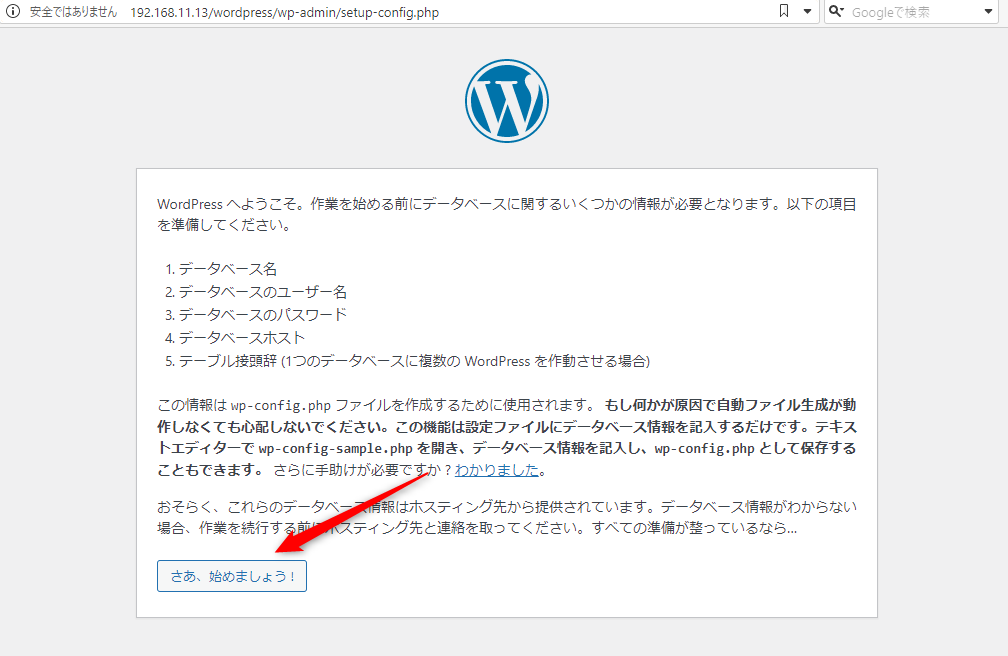Click the site information icon in address bar
1008x656 pixels.
[13, 13]
